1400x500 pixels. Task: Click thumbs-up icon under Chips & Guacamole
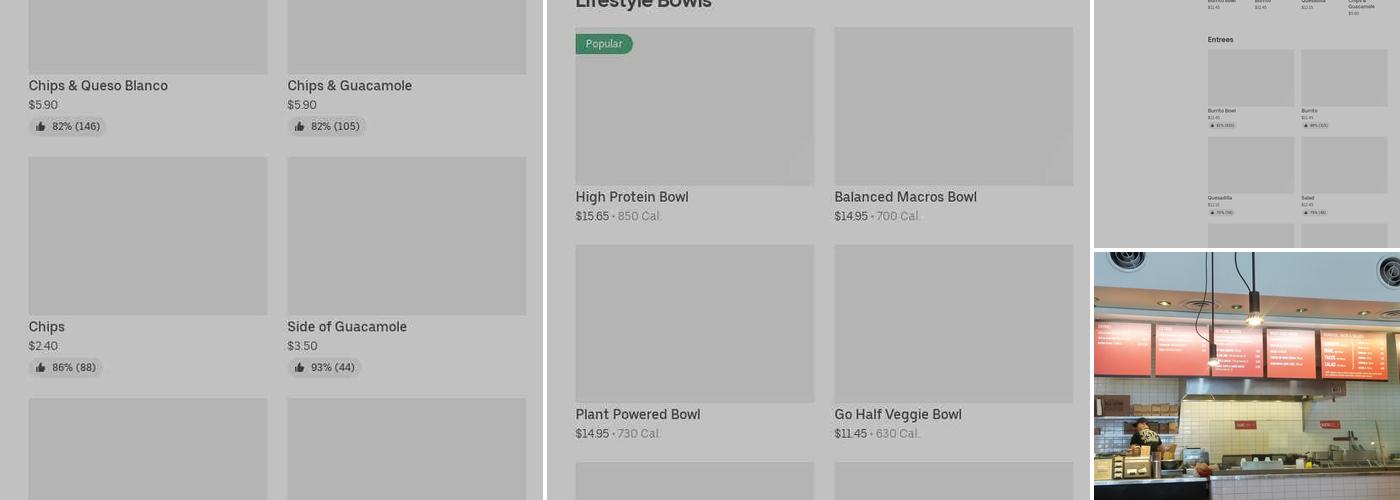[x=299, y=127]
